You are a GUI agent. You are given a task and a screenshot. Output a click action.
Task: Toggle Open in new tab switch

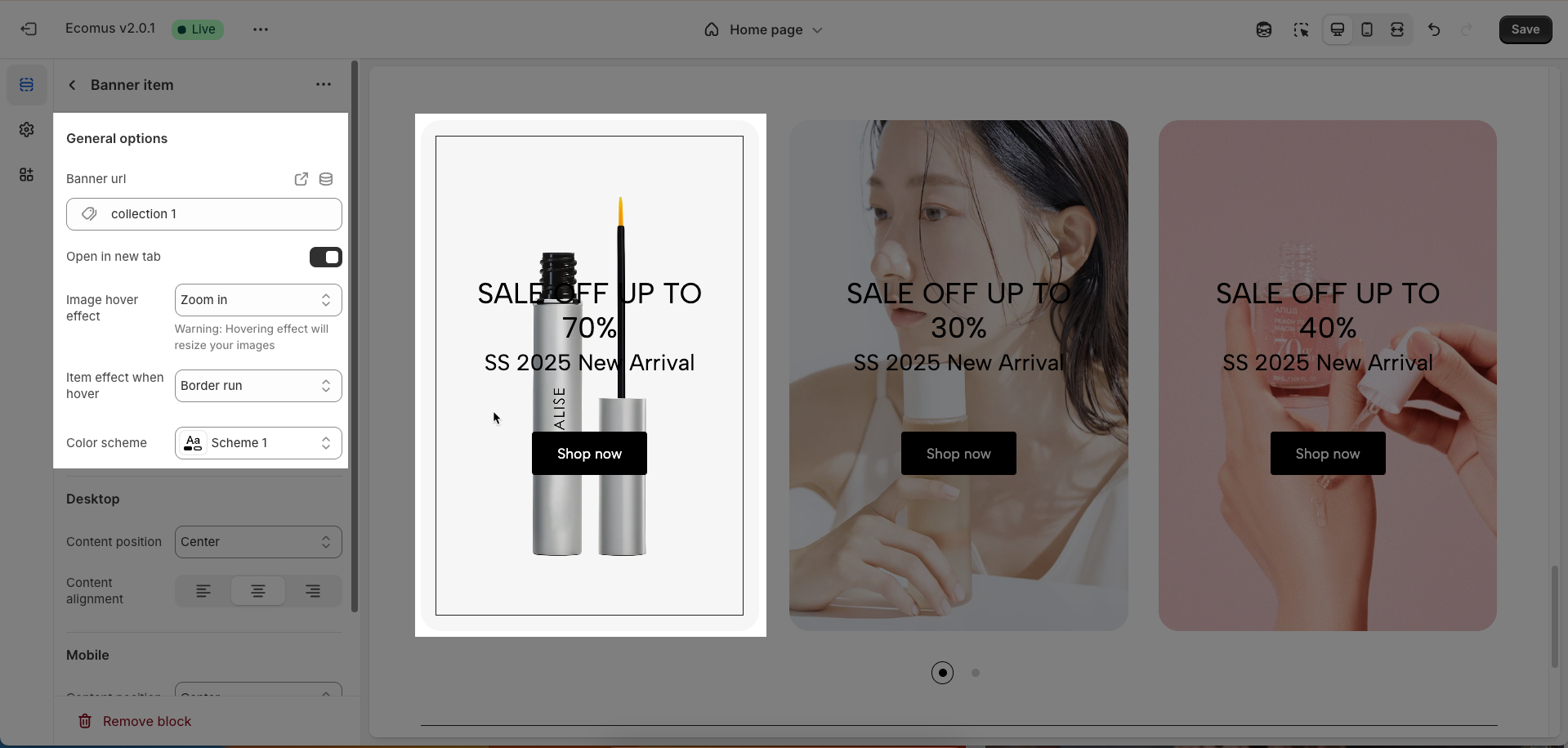pos(326,257)
